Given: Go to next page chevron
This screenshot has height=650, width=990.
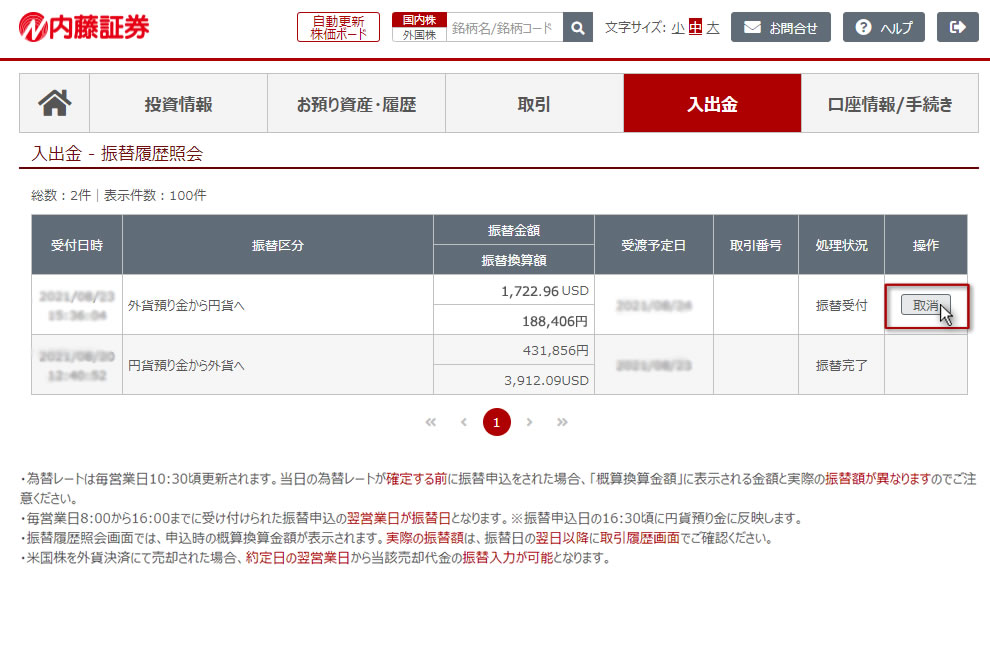Looking at the screenshot, I should [x=529, y=422].
